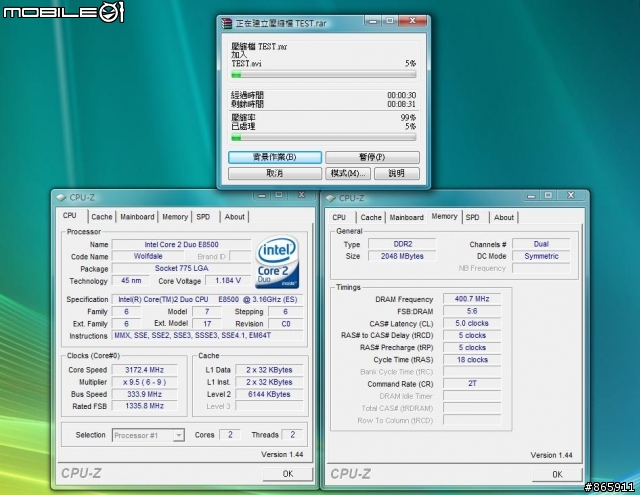640x495 pixels.
Task: Select the SPD tab in left CPU-Z window
Action: pyautogui.click(x=203, y=217)
